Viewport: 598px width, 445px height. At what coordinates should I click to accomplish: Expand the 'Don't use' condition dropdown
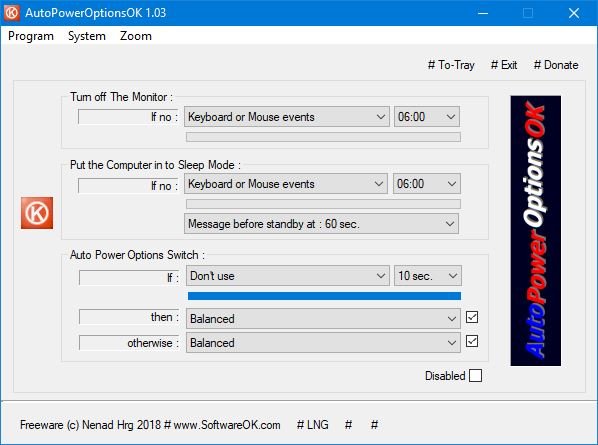(x=288, y=276)
